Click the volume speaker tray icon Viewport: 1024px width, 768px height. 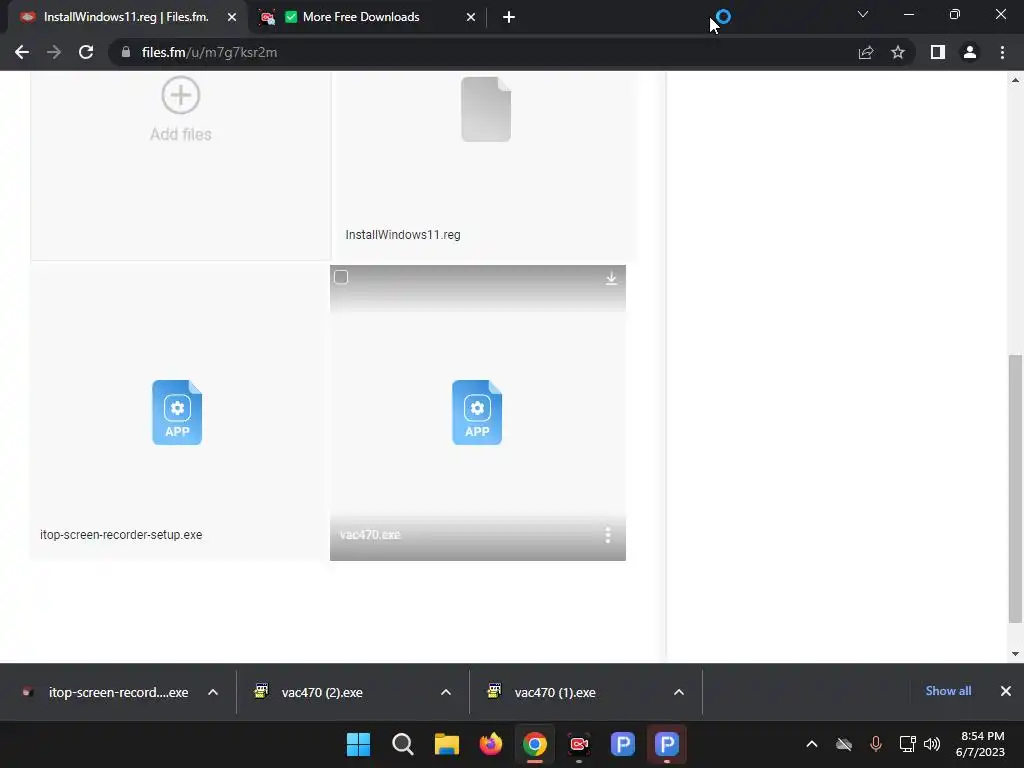click(932, 744)
